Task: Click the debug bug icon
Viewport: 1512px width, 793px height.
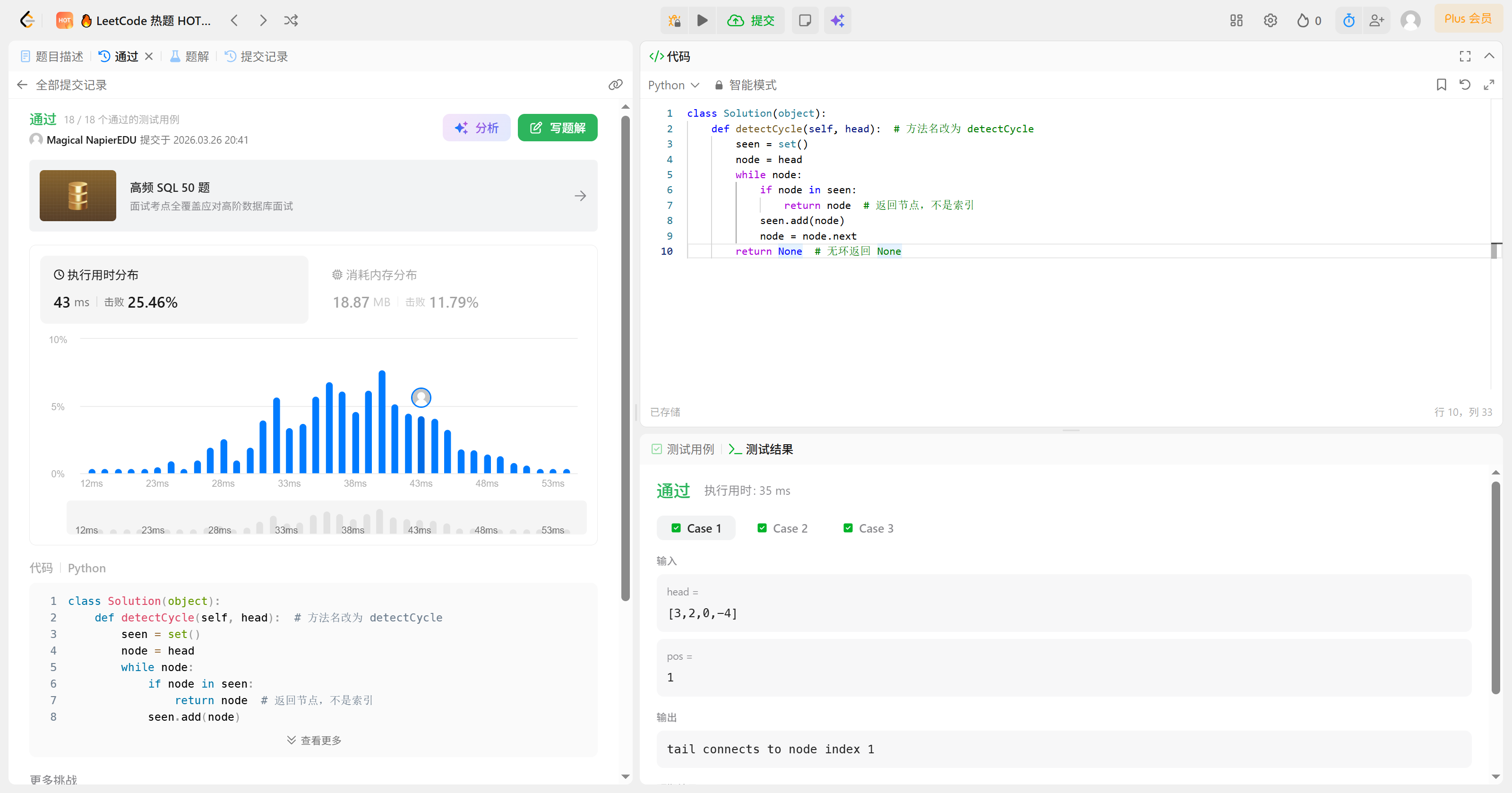Action: coord(674,20)
